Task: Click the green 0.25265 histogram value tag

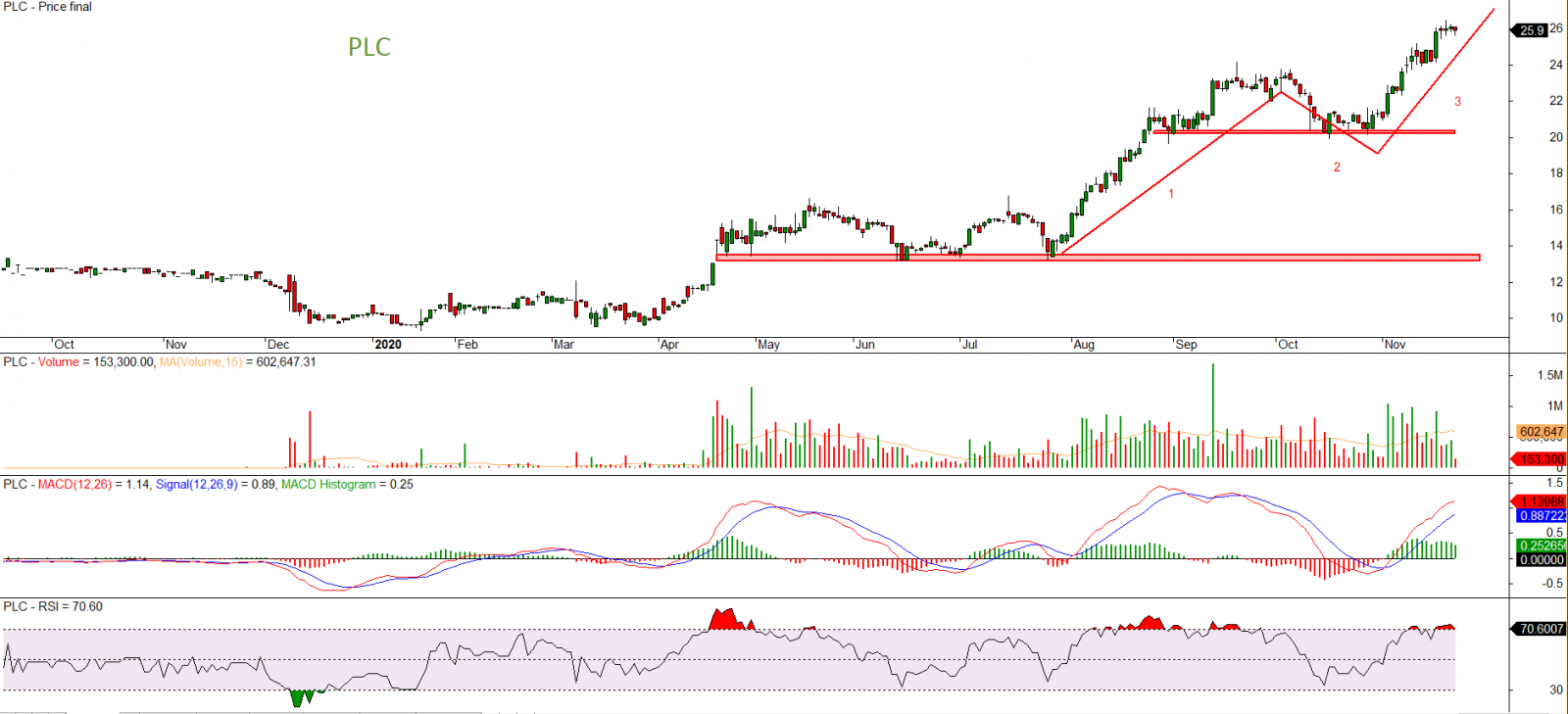Action: [x=1541, y=547]
